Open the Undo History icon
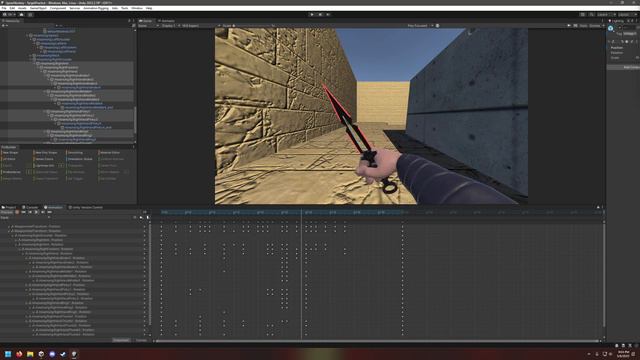Viewport: 640px width, 360px height. coord(582,15)
